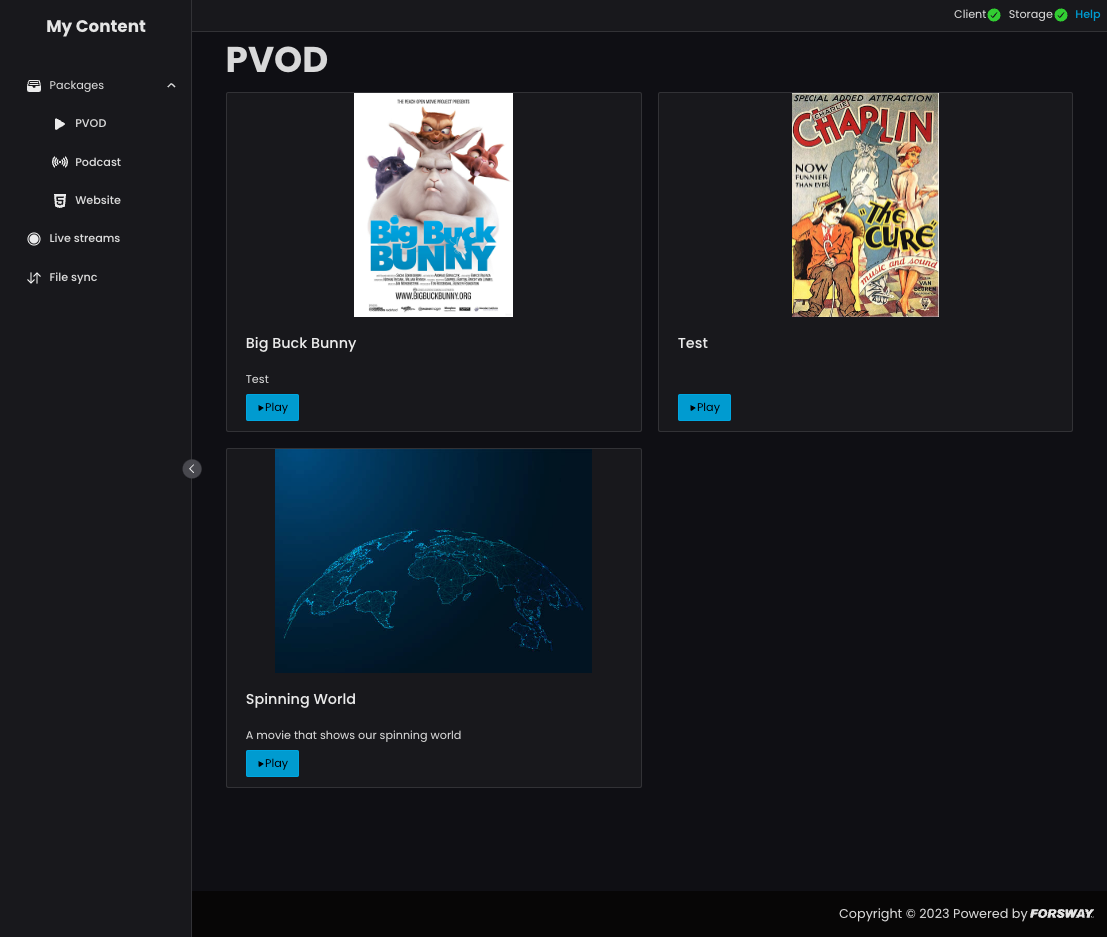Collapse the sidebar with the round arrow button
This screenshot has width=1107, height=937.
(192, 469)
